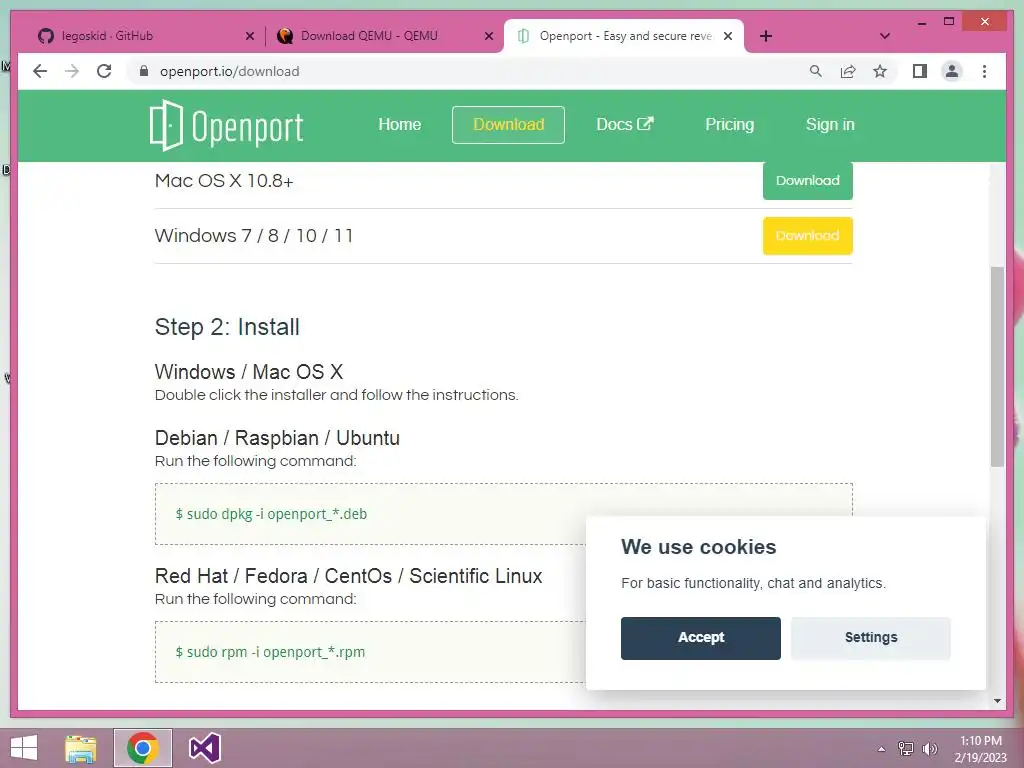Expand the tab search dropdown
The width and height of the screenshot is (1024, 768).
[884, 36]
